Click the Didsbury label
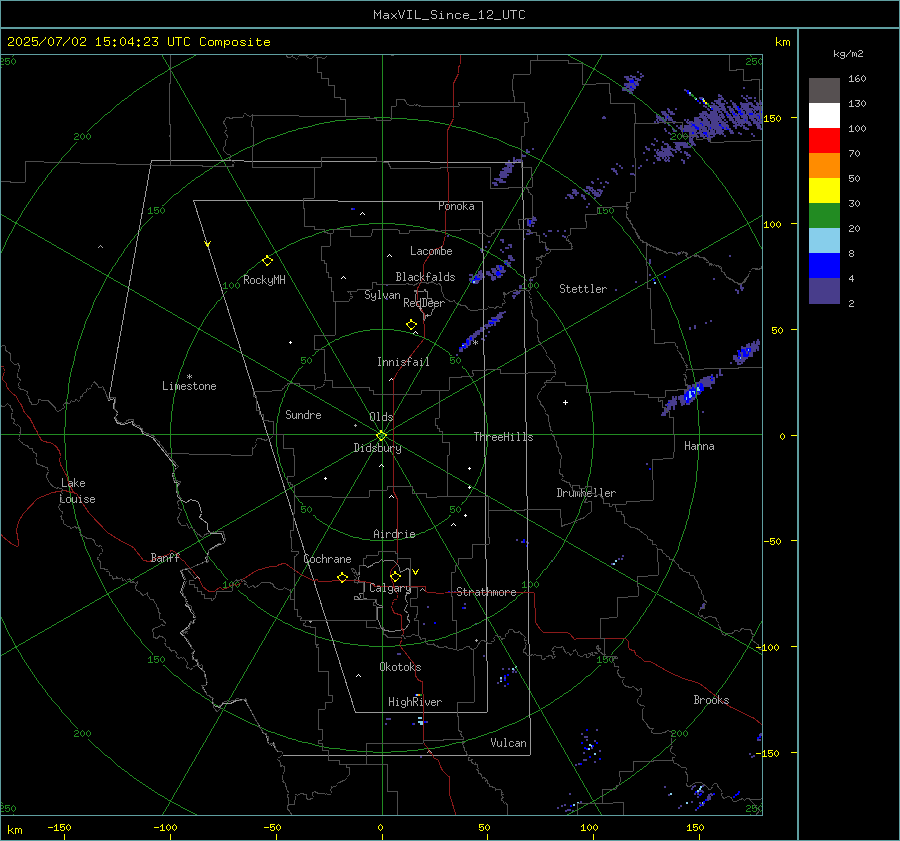 [x=377, y=448]
